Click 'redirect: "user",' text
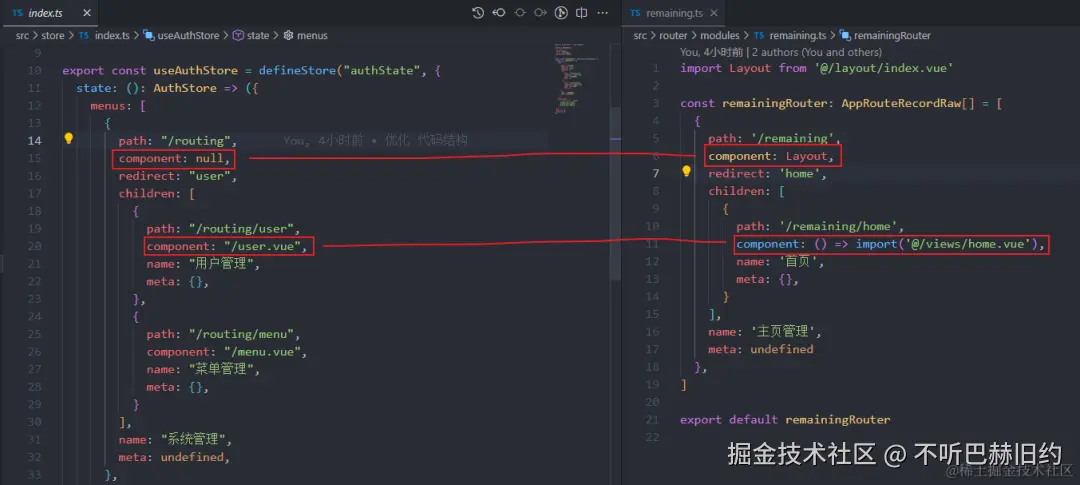Image resolution: width=1080 pixels, height=485 pixels. [178, 176]
